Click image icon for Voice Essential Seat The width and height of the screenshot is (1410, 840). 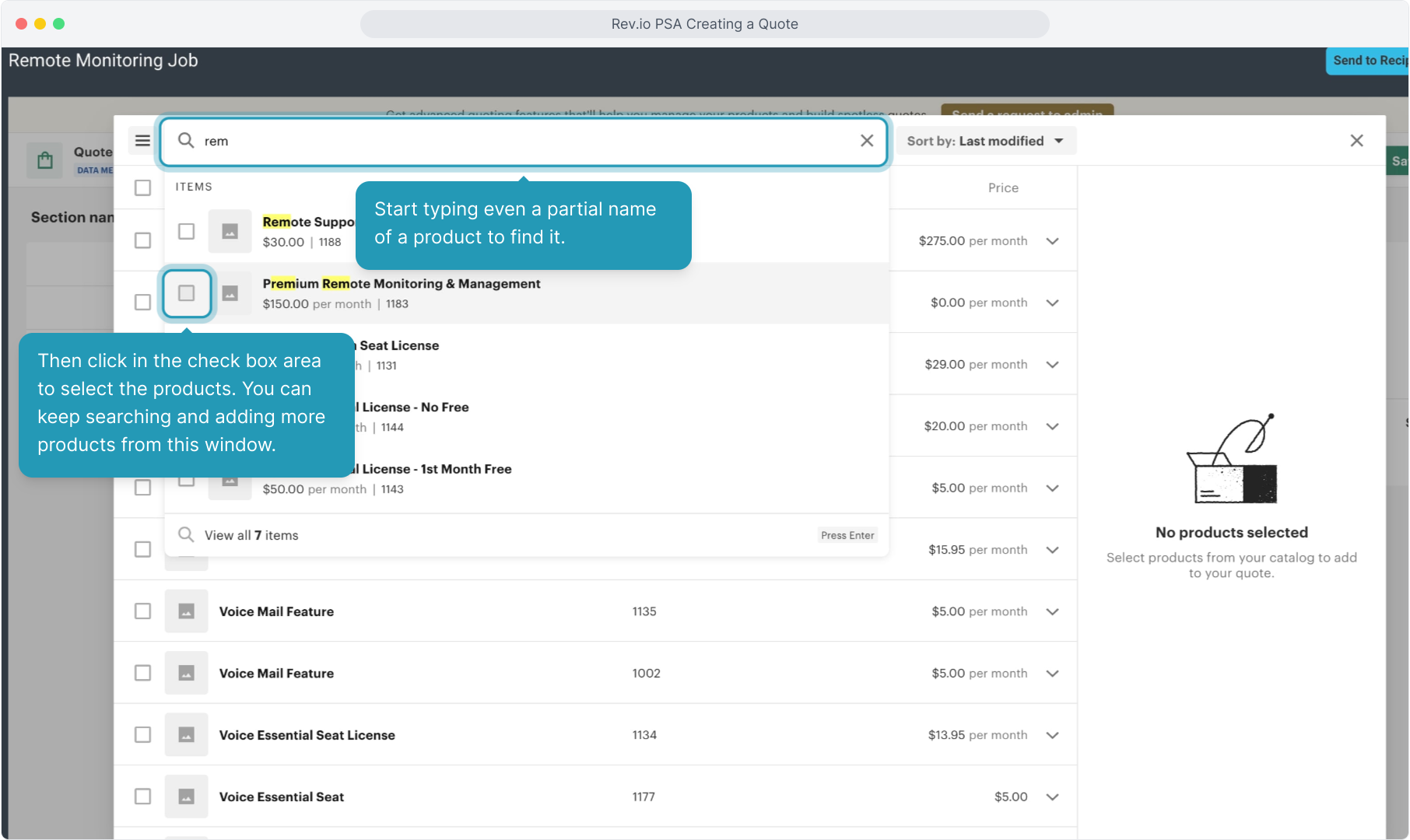[x=186, y=796]
